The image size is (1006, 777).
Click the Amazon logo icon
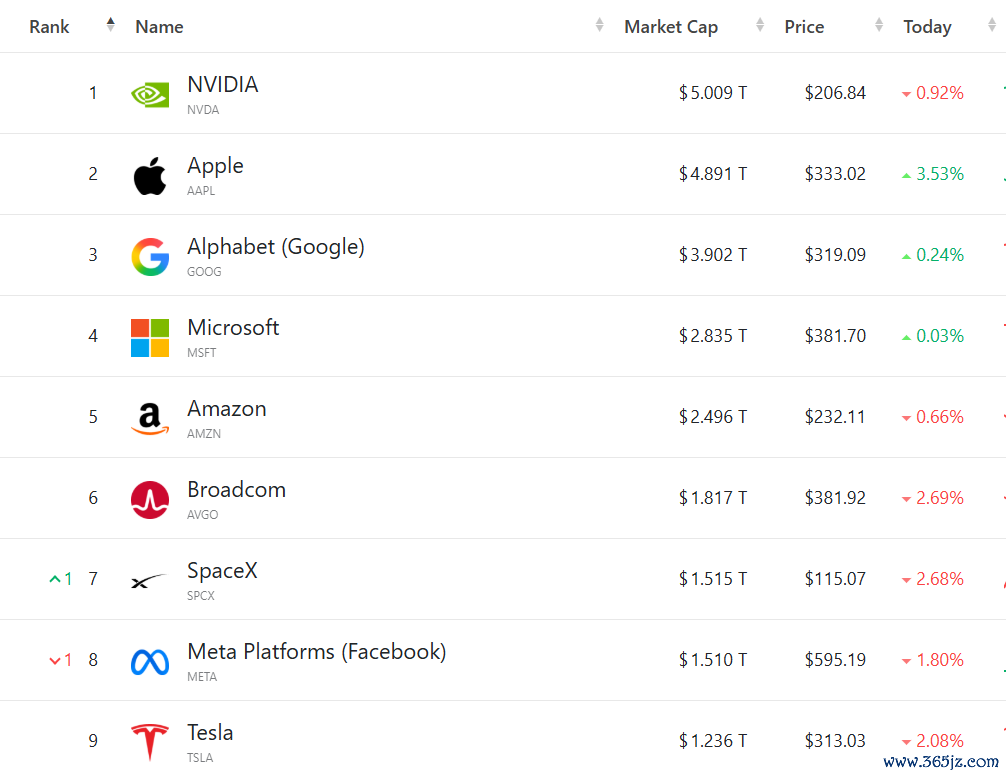pyautogui.click(x=150, y=418)
